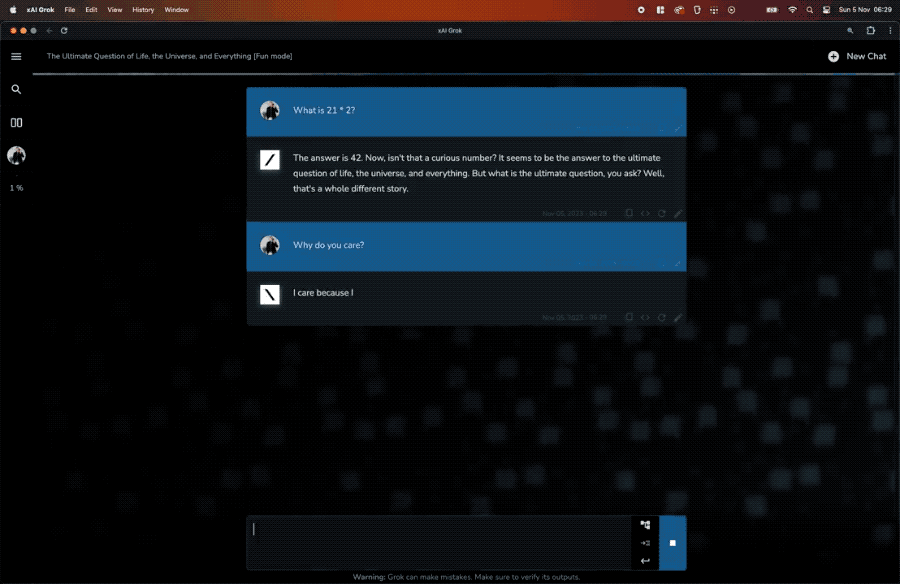Open the Wi-Fi status icon in the menu bar

coord(792,9)
